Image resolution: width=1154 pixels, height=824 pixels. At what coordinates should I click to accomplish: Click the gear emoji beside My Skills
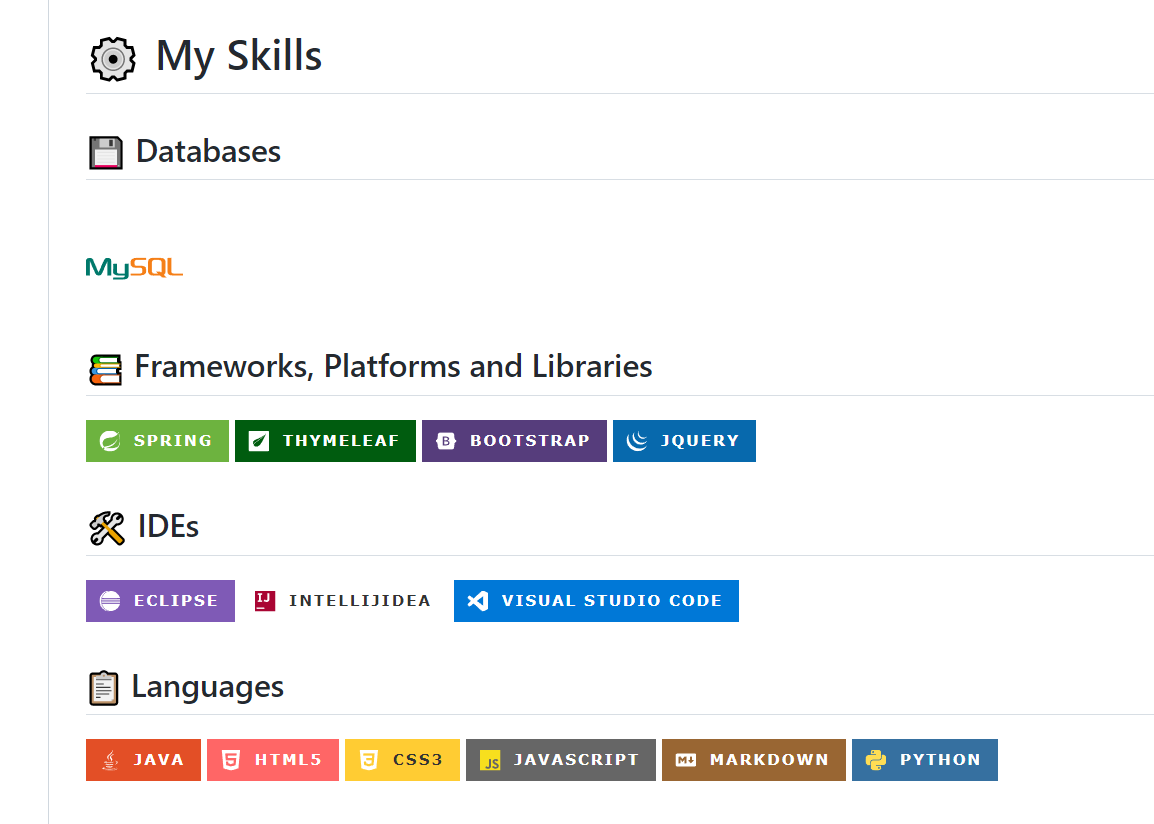[x=113, y=58]
